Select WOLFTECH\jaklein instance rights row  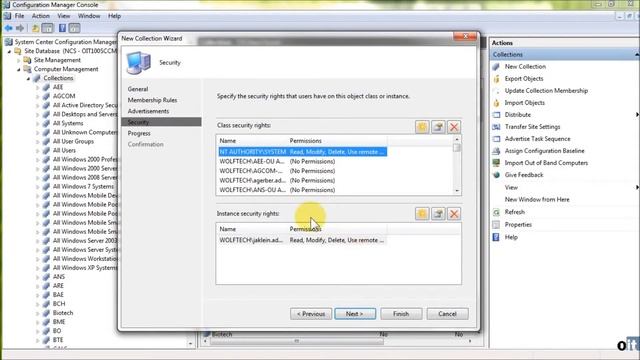(302, 240)
